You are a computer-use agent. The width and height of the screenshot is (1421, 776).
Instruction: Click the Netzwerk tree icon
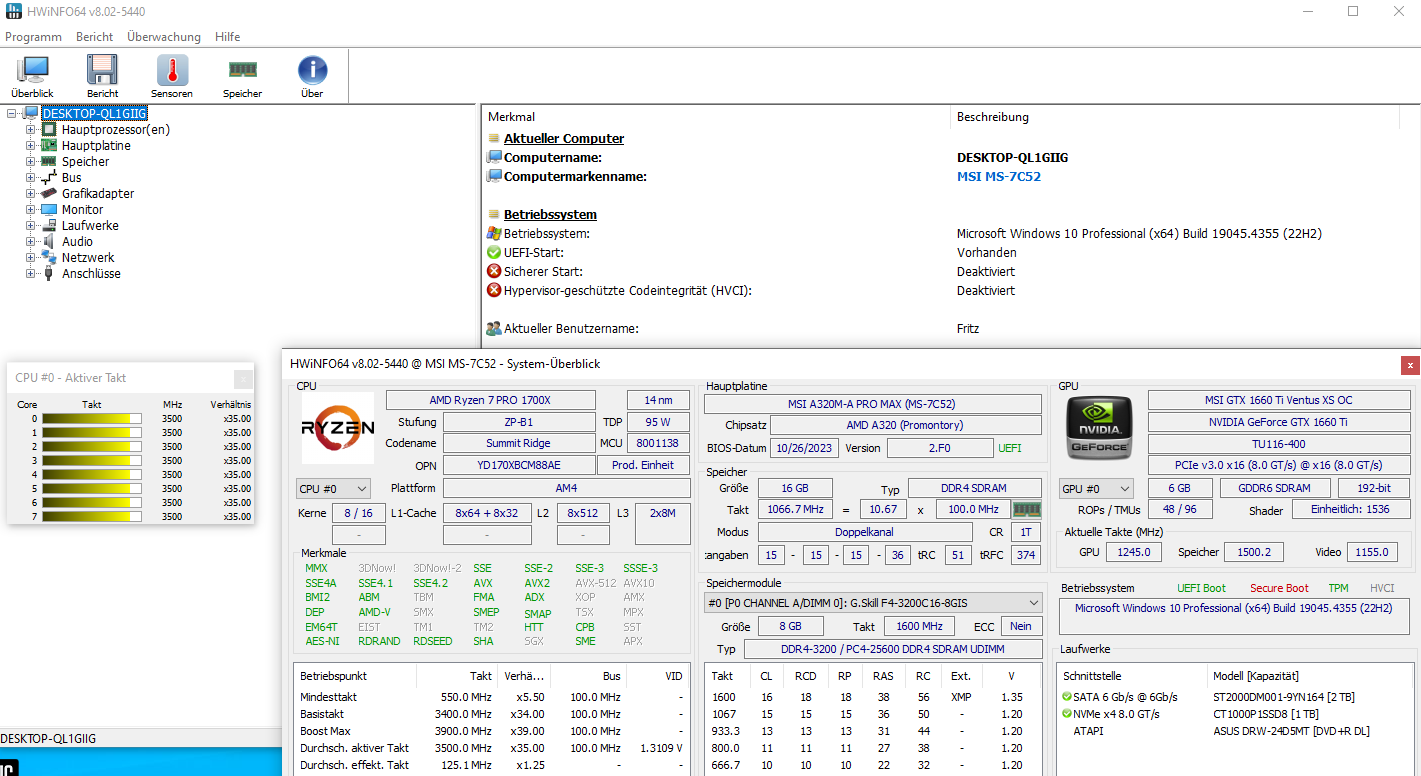(48, 257)
